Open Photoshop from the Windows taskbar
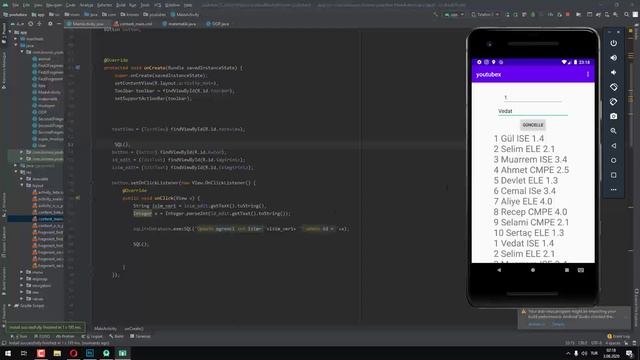The image size is (640, 360). pyautogui.click(x=90, y=353)
